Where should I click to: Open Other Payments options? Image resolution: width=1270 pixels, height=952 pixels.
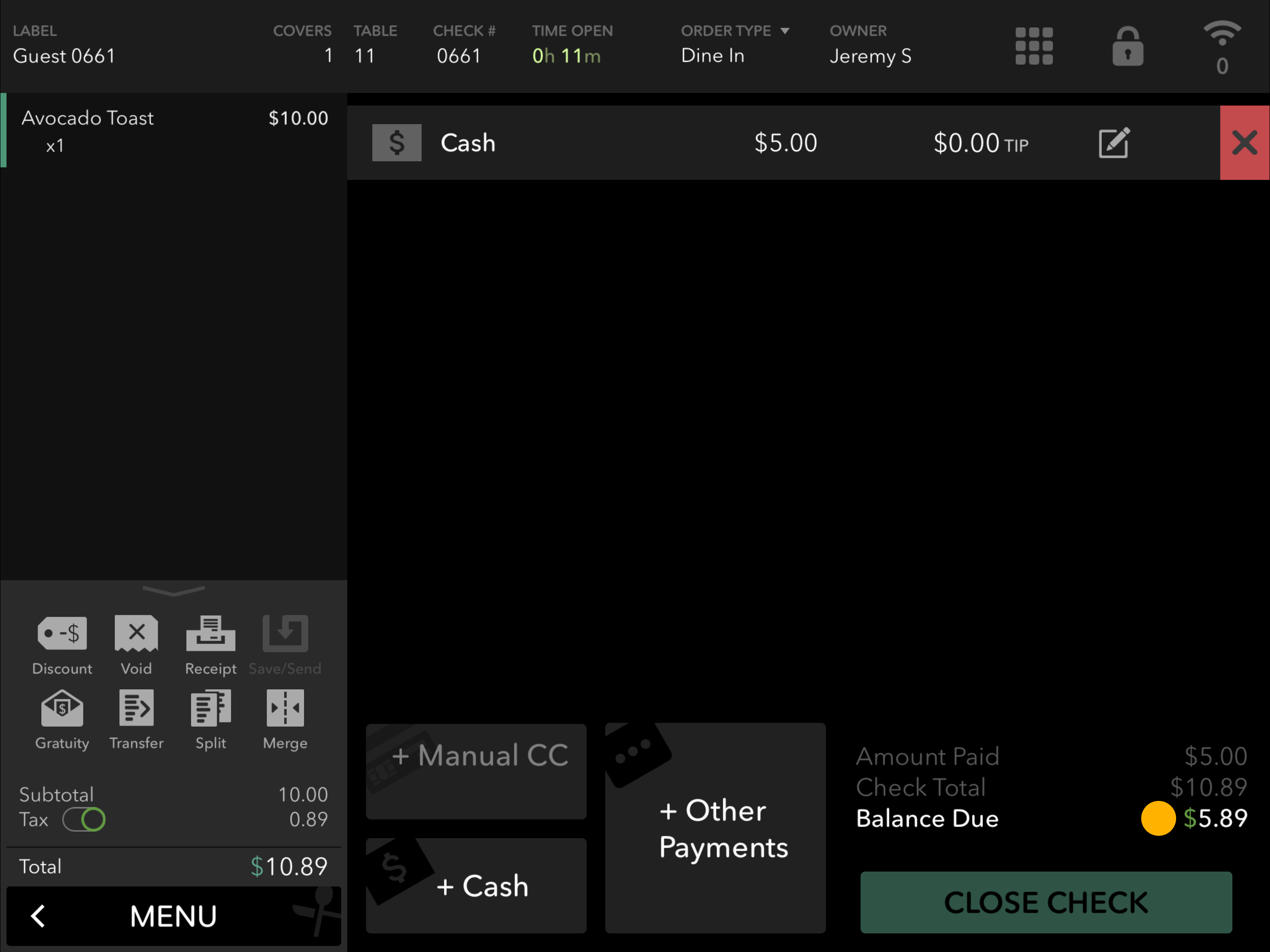(x=715, y=828)
